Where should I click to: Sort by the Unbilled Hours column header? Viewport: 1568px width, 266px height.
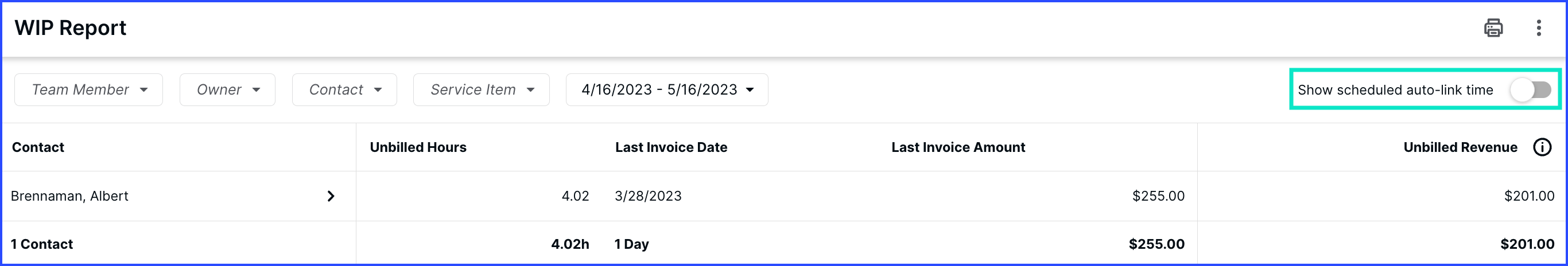coord(418,147)
